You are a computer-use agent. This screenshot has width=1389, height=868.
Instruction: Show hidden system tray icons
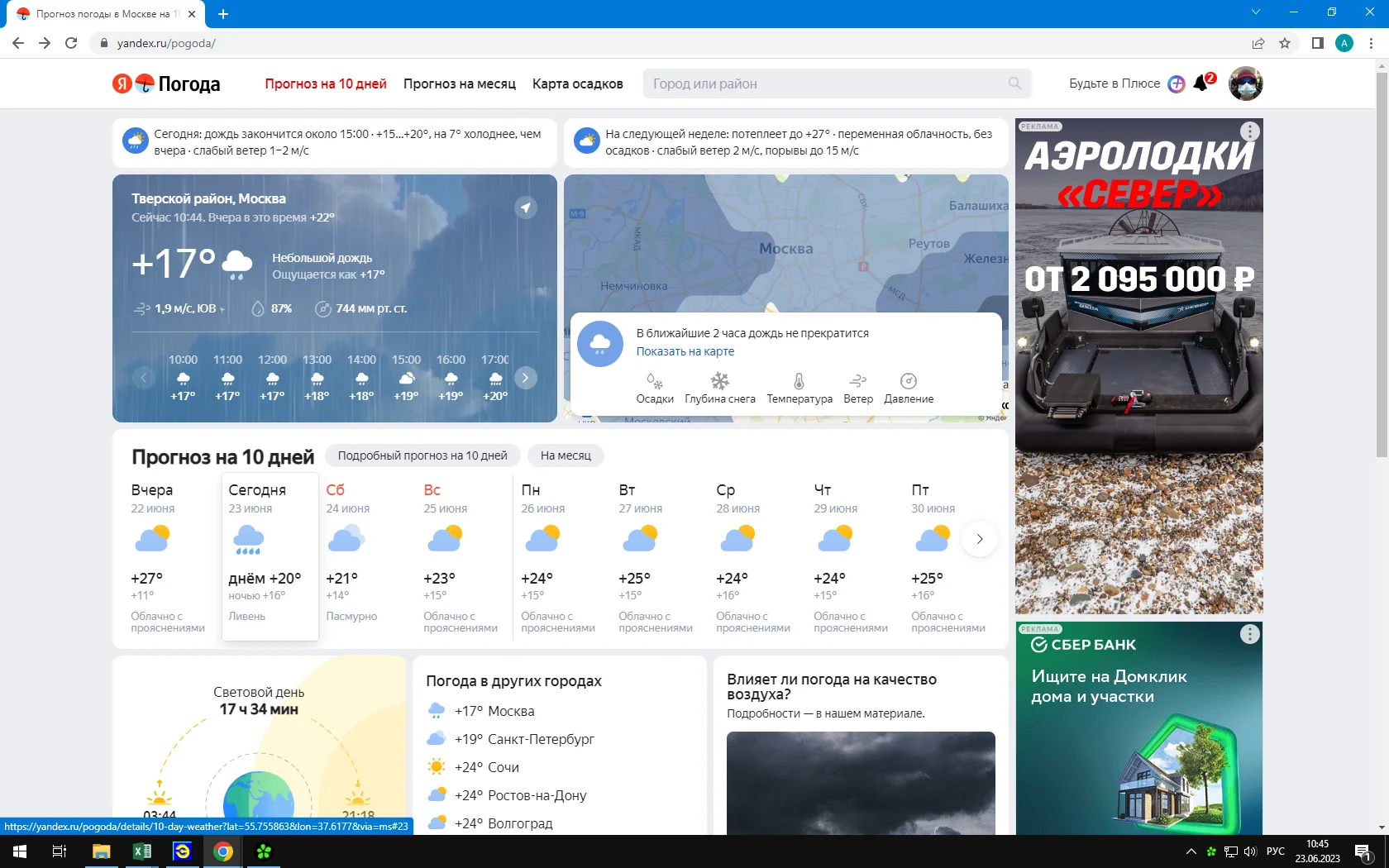tap(1191, 851)
